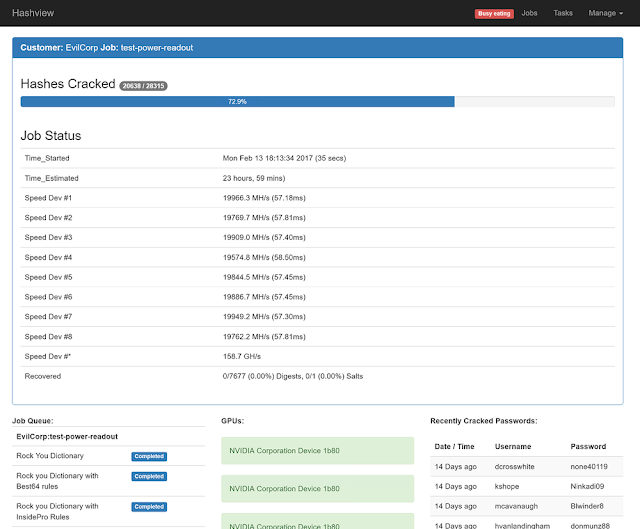Go to the Tasks page

click(563, 13)
